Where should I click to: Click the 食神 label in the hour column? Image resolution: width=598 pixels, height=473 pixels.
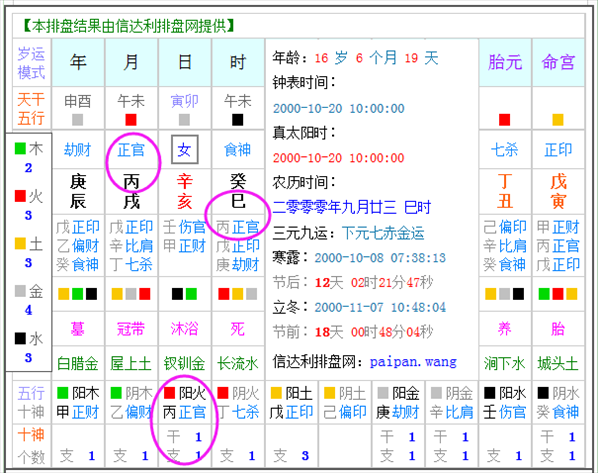(x=238, y=150)
